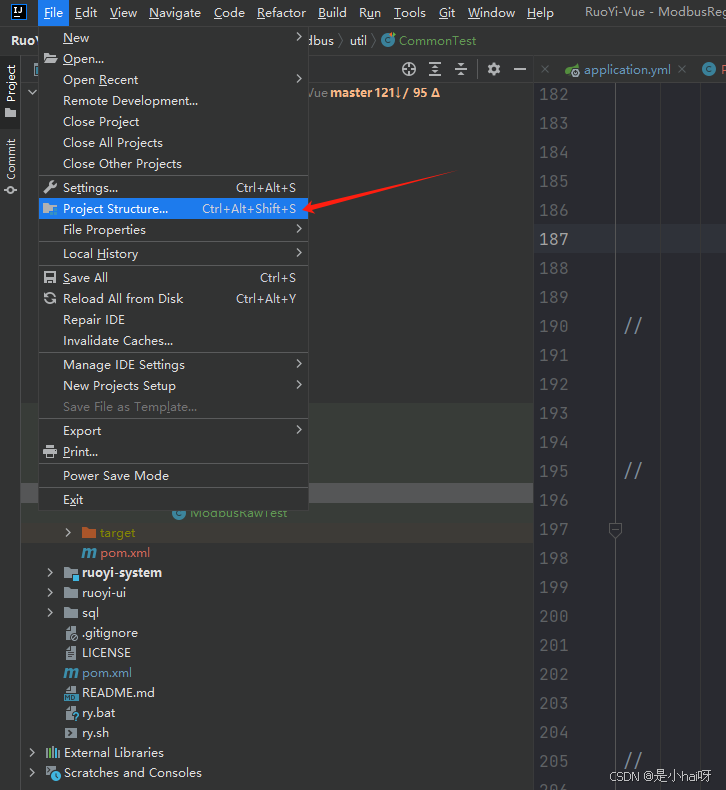Click the README.md markdown file icon
The image size is (726, 790).
71,693
